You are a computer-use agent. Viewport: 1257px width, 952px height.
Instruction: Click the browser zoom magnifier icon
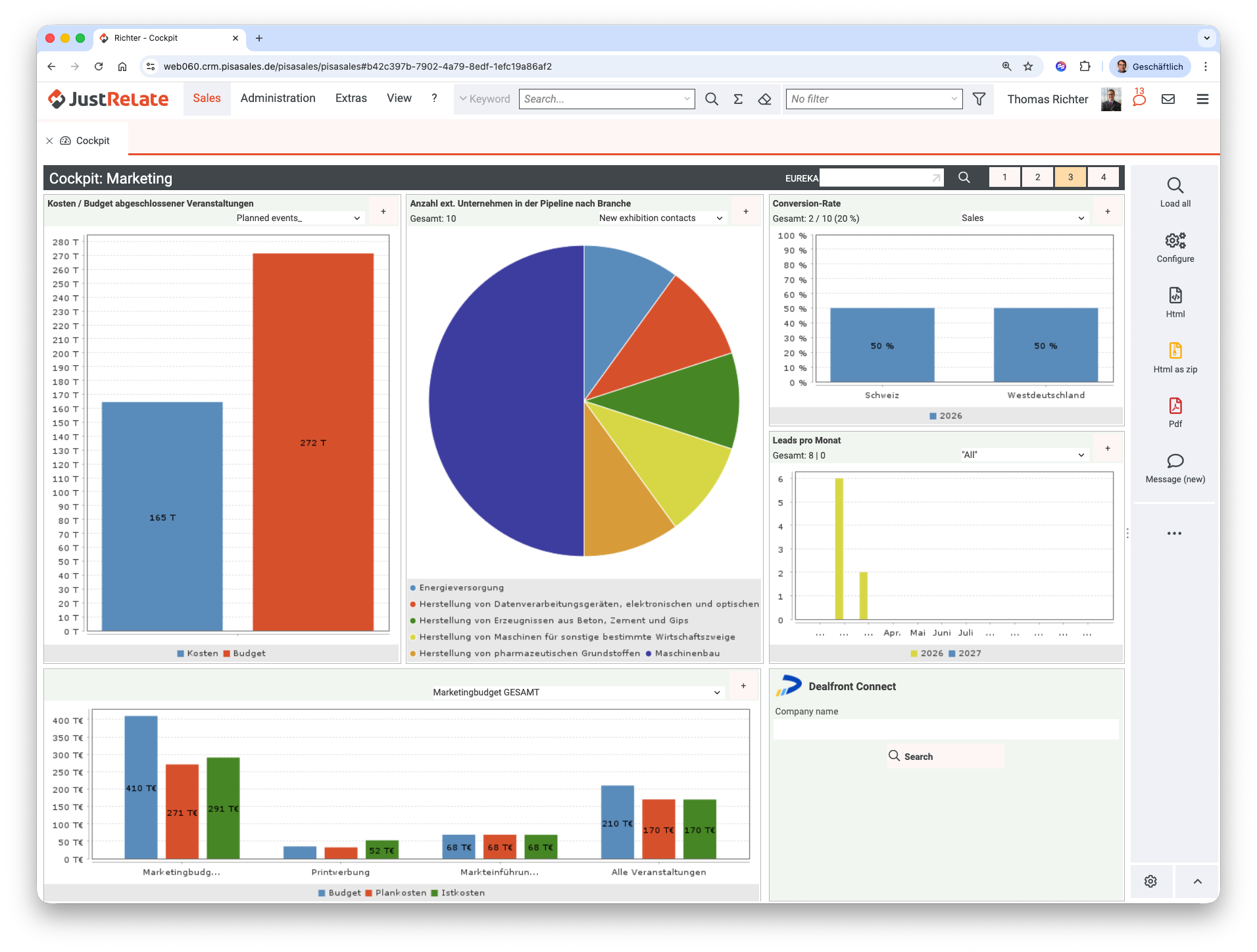[1006, 66]
